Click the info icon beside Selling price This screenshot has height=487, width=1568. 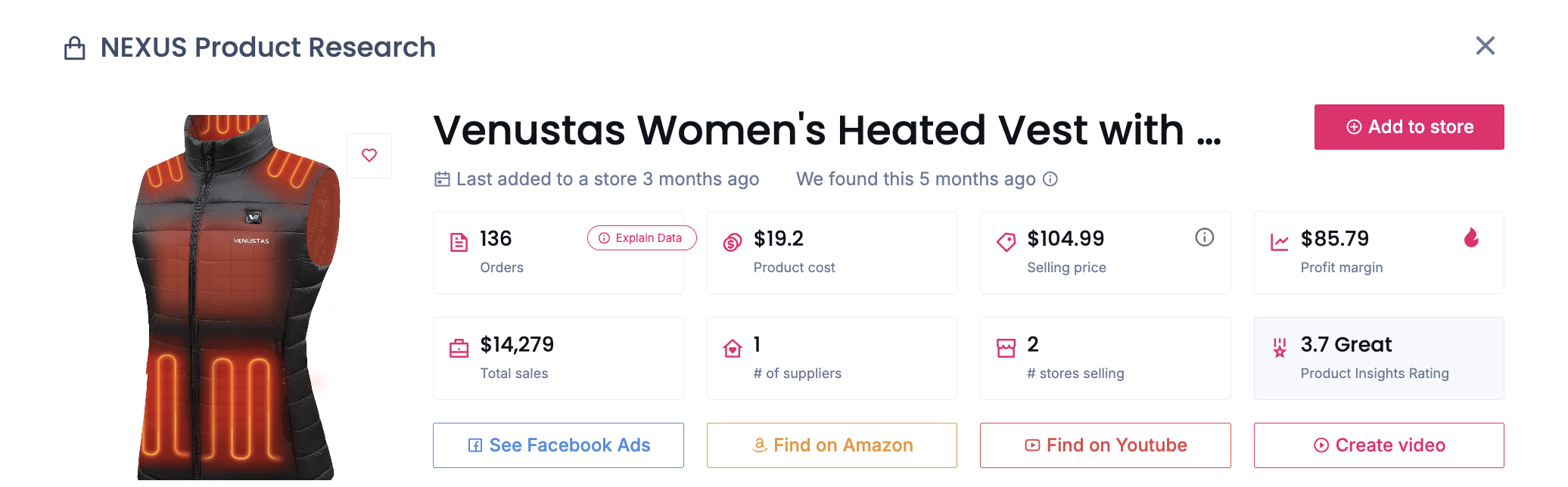(x=1204, y=237)
